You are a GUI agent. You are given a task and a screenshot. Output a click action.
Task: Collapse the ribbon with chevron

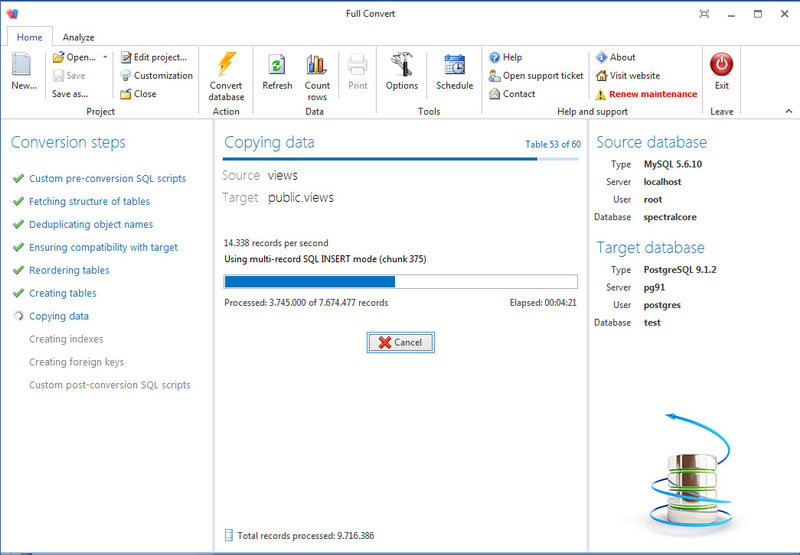[789, 111]
